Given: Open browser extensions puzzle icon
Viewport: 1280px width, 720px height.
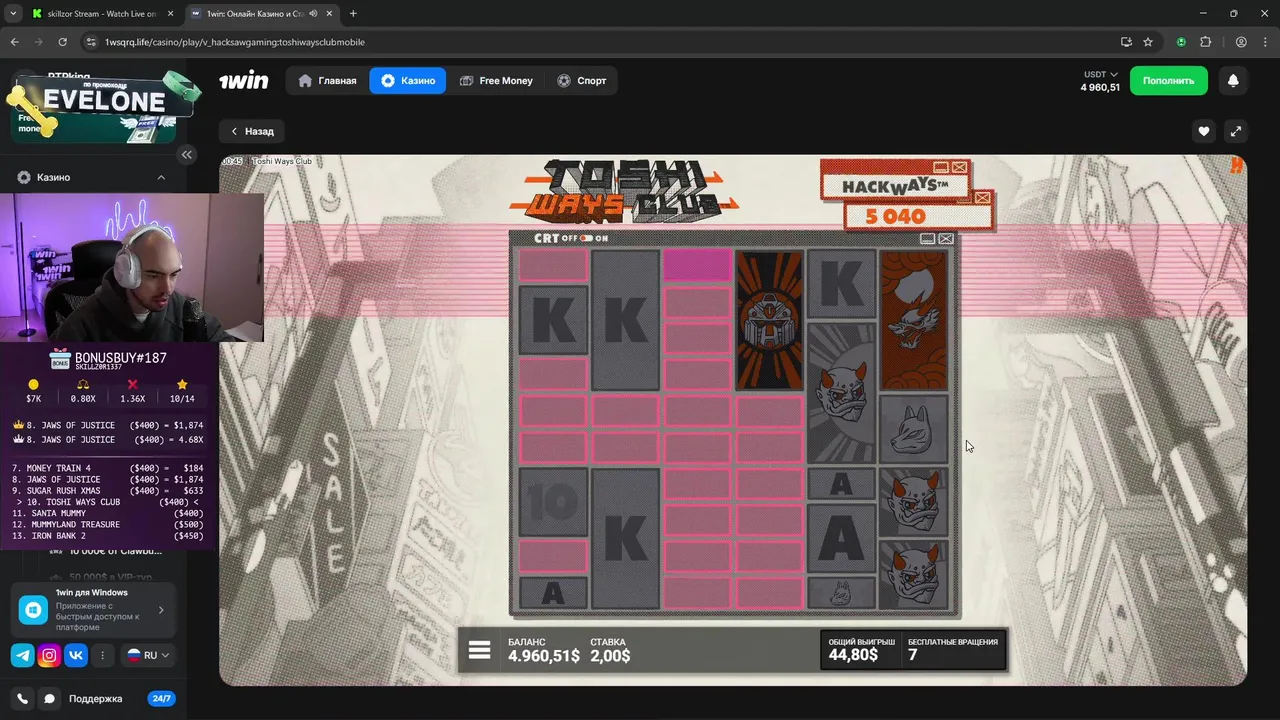Looking at the screenshot, I should [1205, 42].
